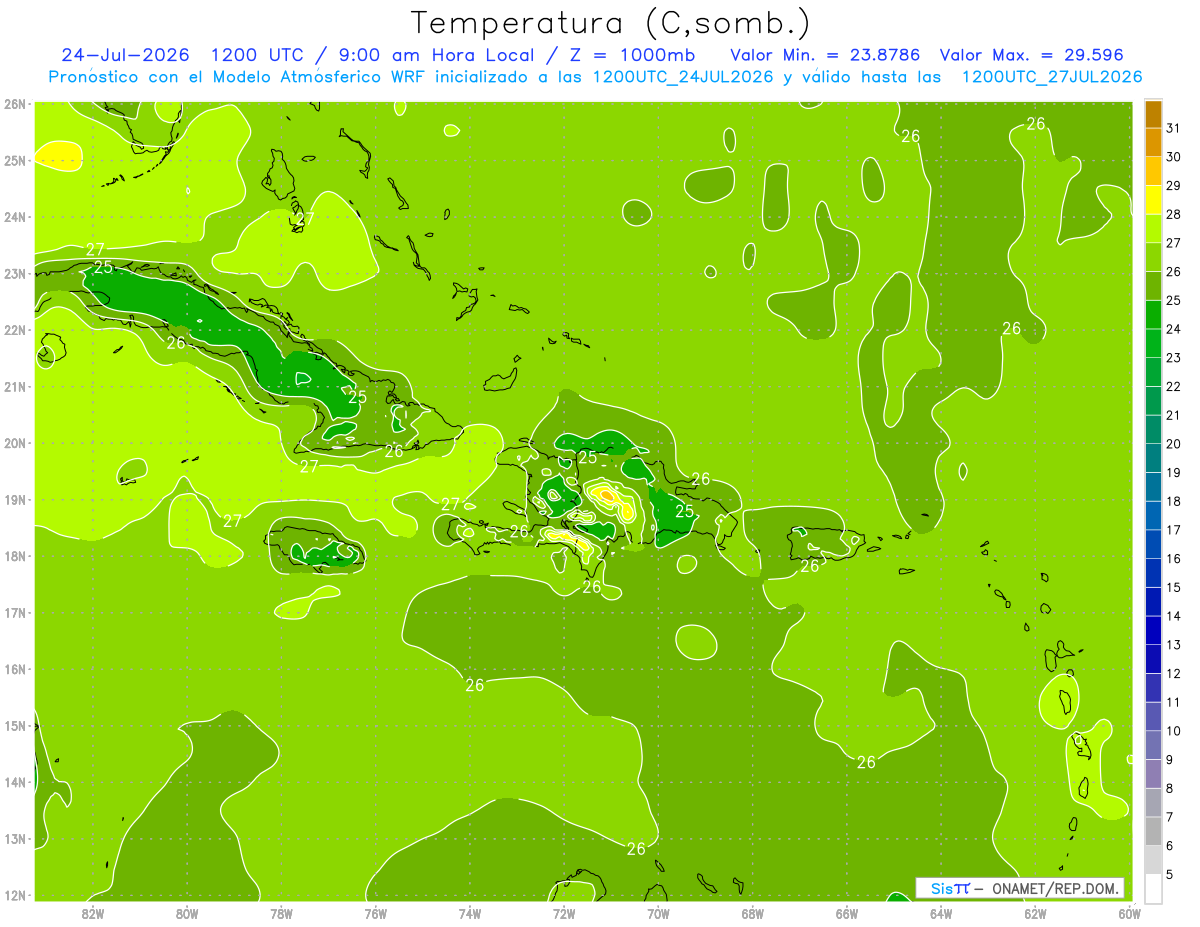
Task: Click the "24N" latitude axis label
Action: click(14, 216)
